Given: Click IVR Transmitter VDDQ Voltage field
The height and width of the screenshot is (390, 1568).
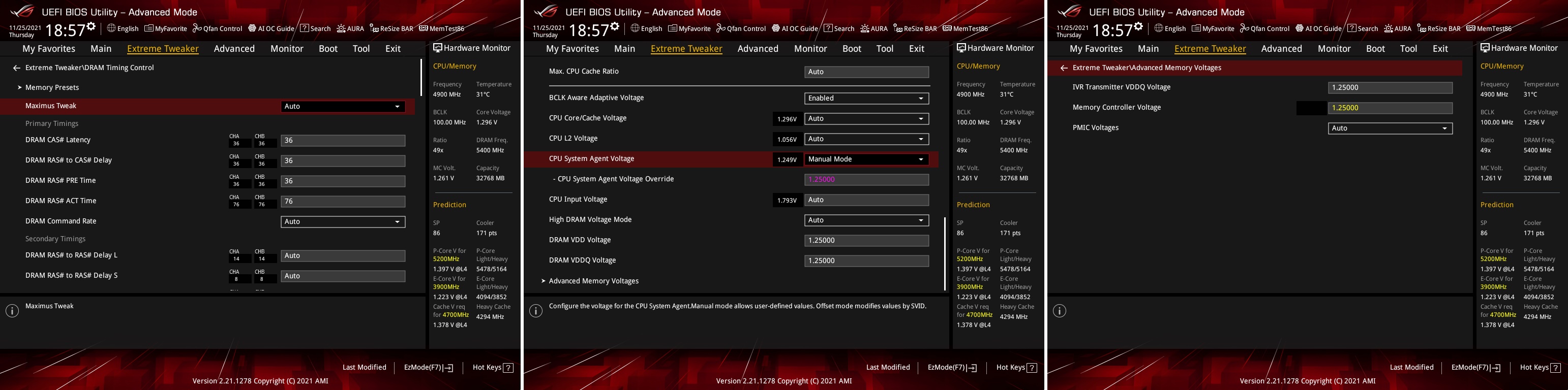Looking at the screenshot, I should tap(1390, 88).
